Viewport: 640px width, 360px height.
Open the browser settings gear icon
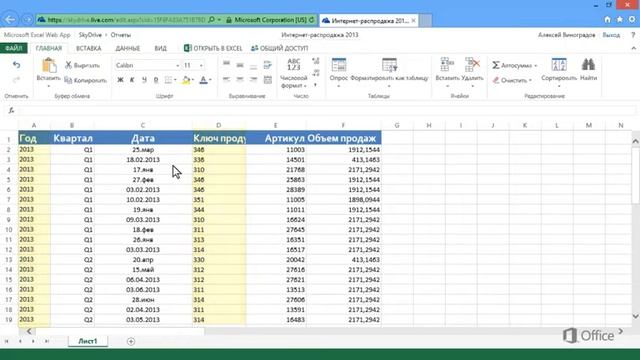tap(632, 20)
